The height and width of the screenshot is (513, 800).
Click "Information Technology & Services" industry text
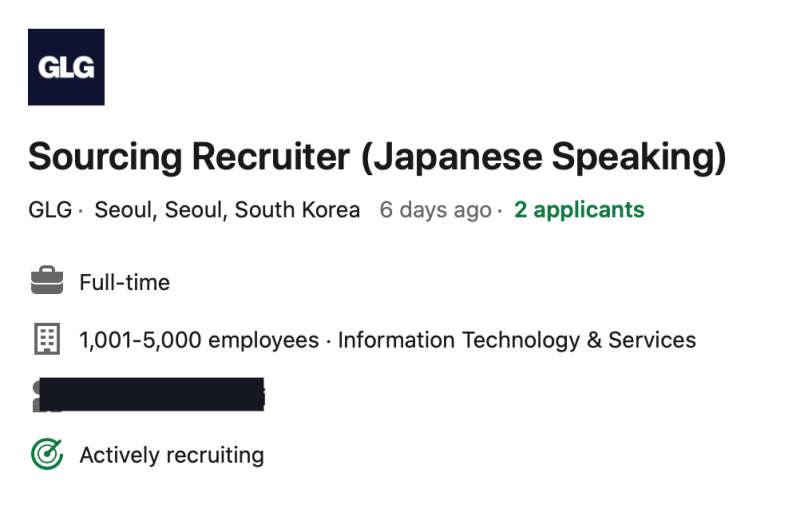(x=517, y=340)
